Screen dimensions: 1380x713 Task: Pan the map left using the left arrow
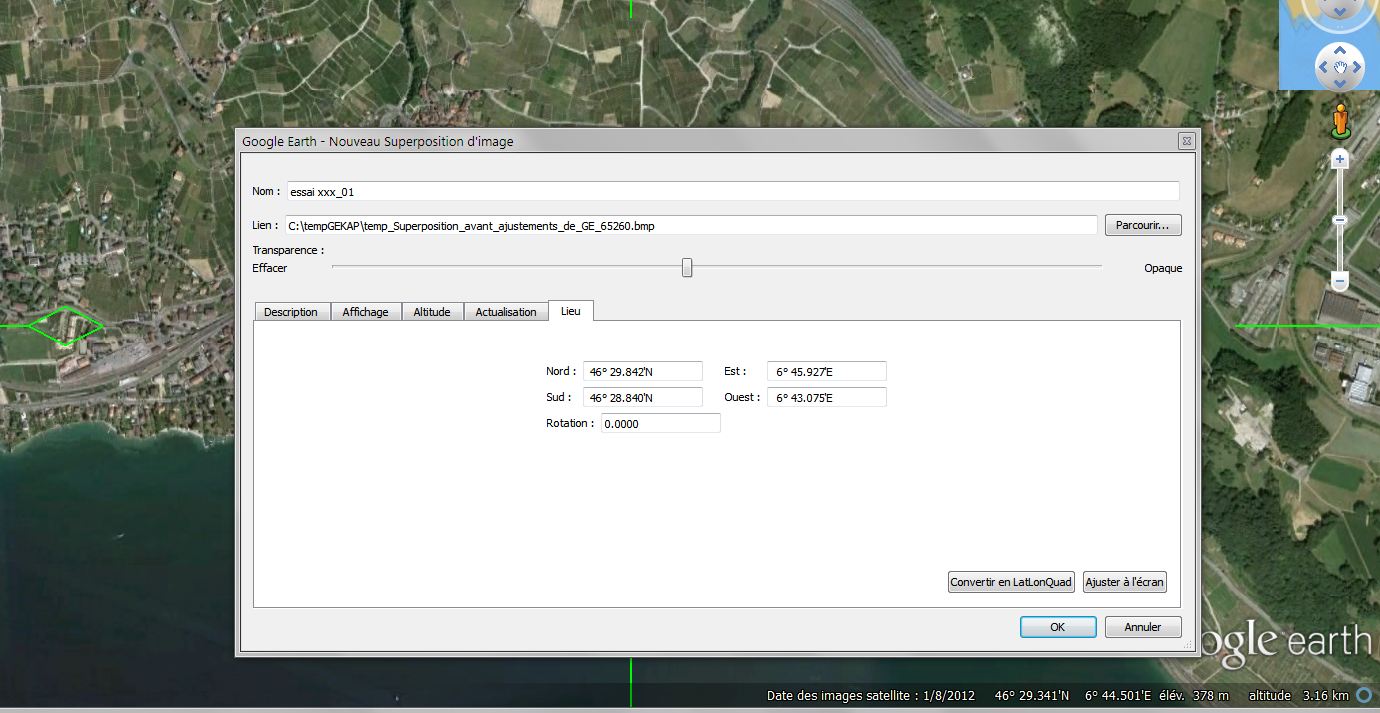pyautogui.click(x=1323, y=67)
